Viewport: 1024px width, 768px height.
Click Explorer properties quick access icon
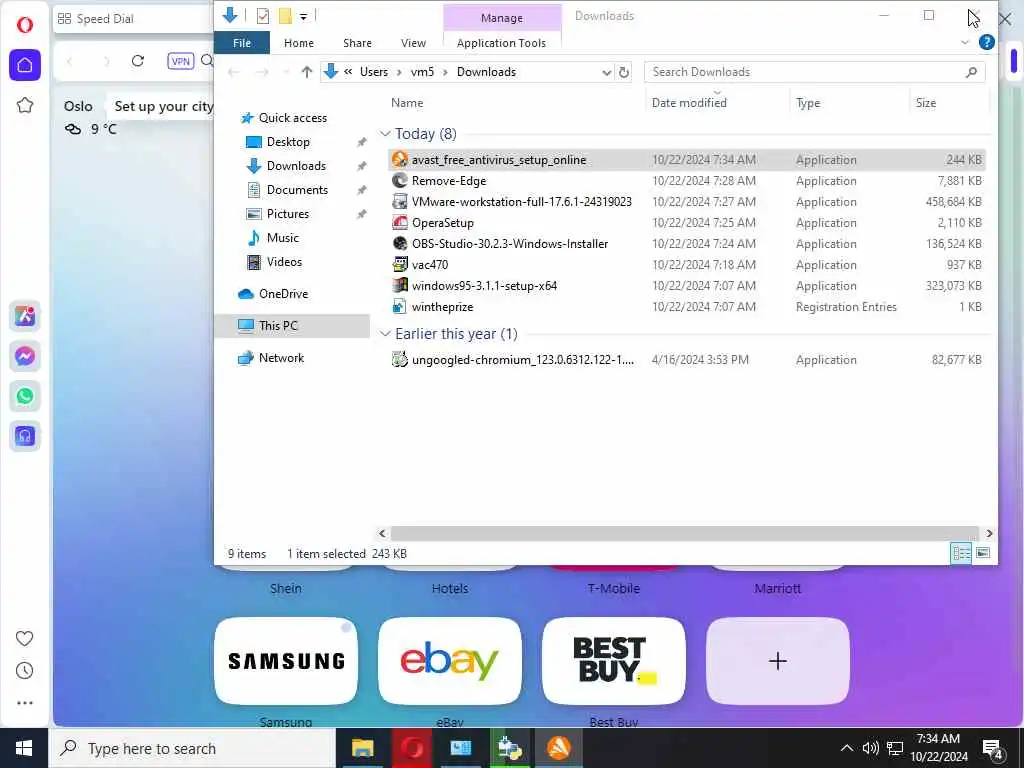263,16
